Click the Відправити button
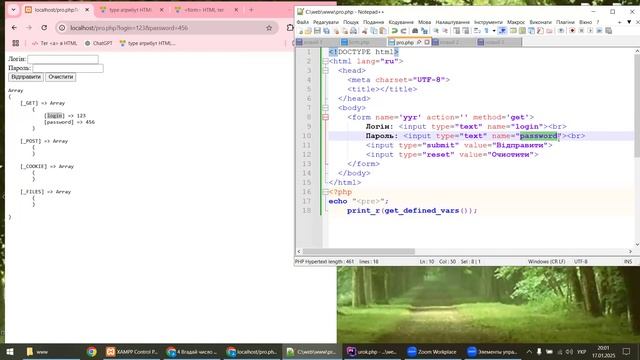Viewport: 640px width, 360px height. tap(26, 77)
